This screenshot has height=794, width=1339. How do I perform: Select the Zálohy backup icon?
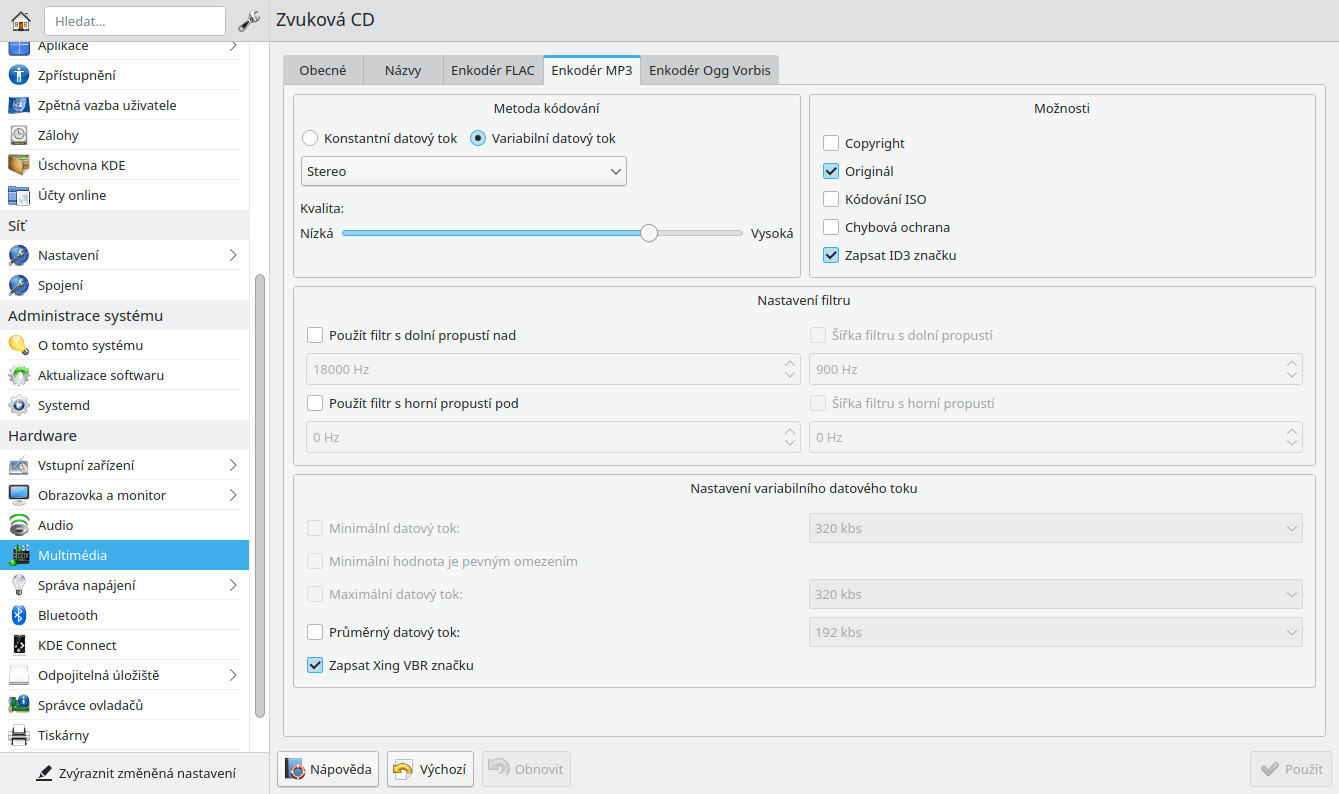[19, 135]
